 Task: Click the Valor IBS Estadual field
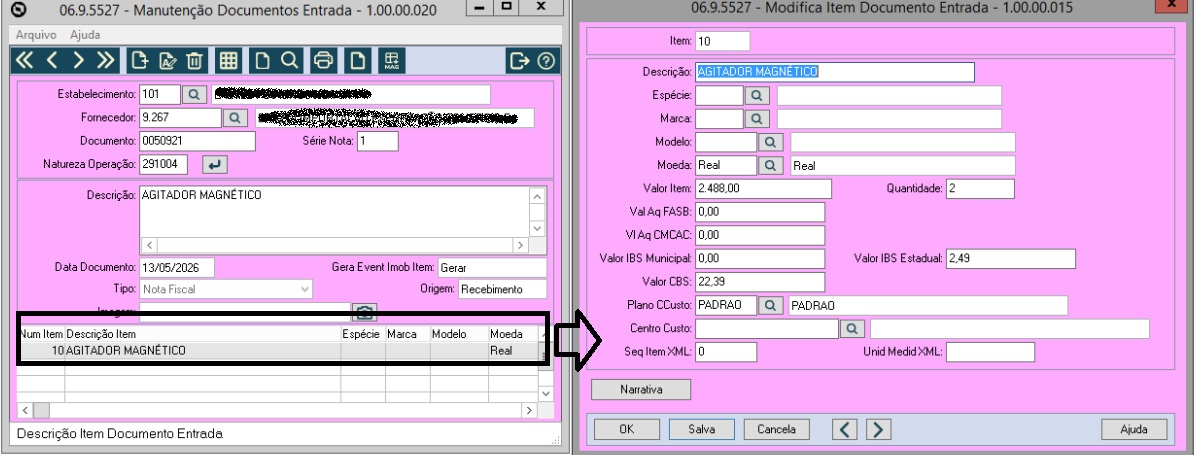[x=1011, y=259]
